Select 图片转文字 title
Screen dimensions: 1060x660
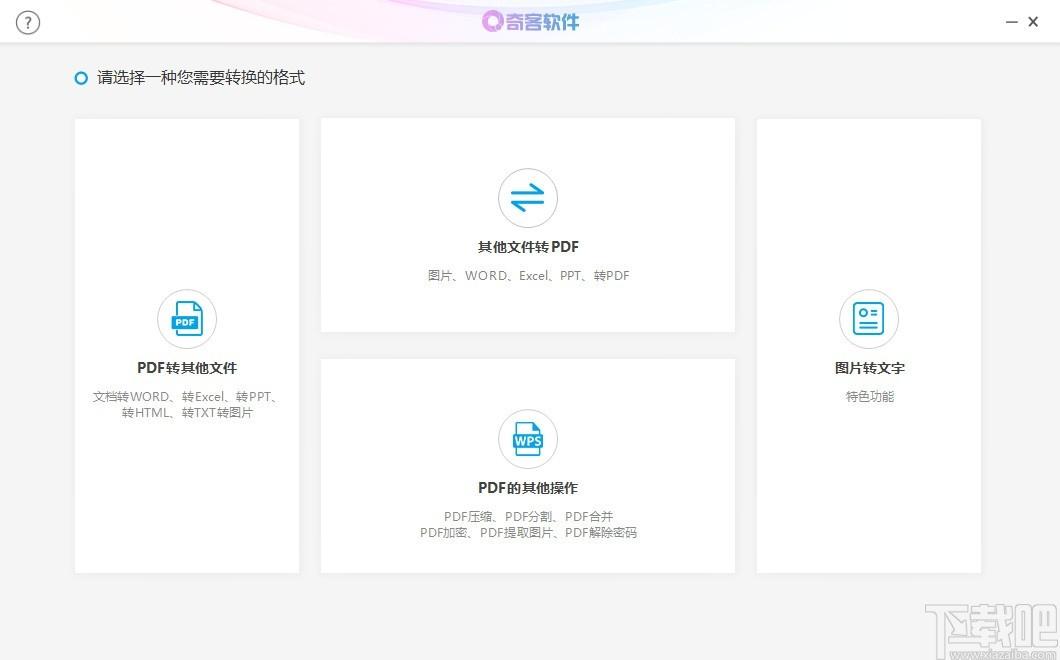point(869,368)
